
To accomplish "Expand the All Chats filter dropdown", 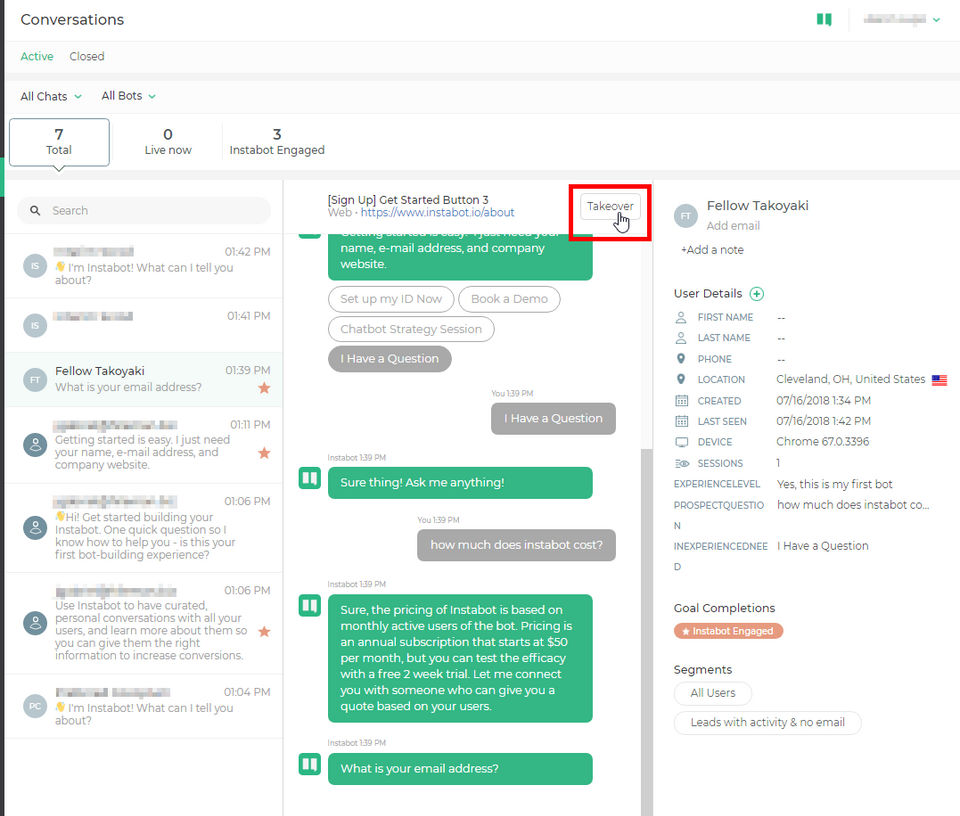I will point(51,96).
